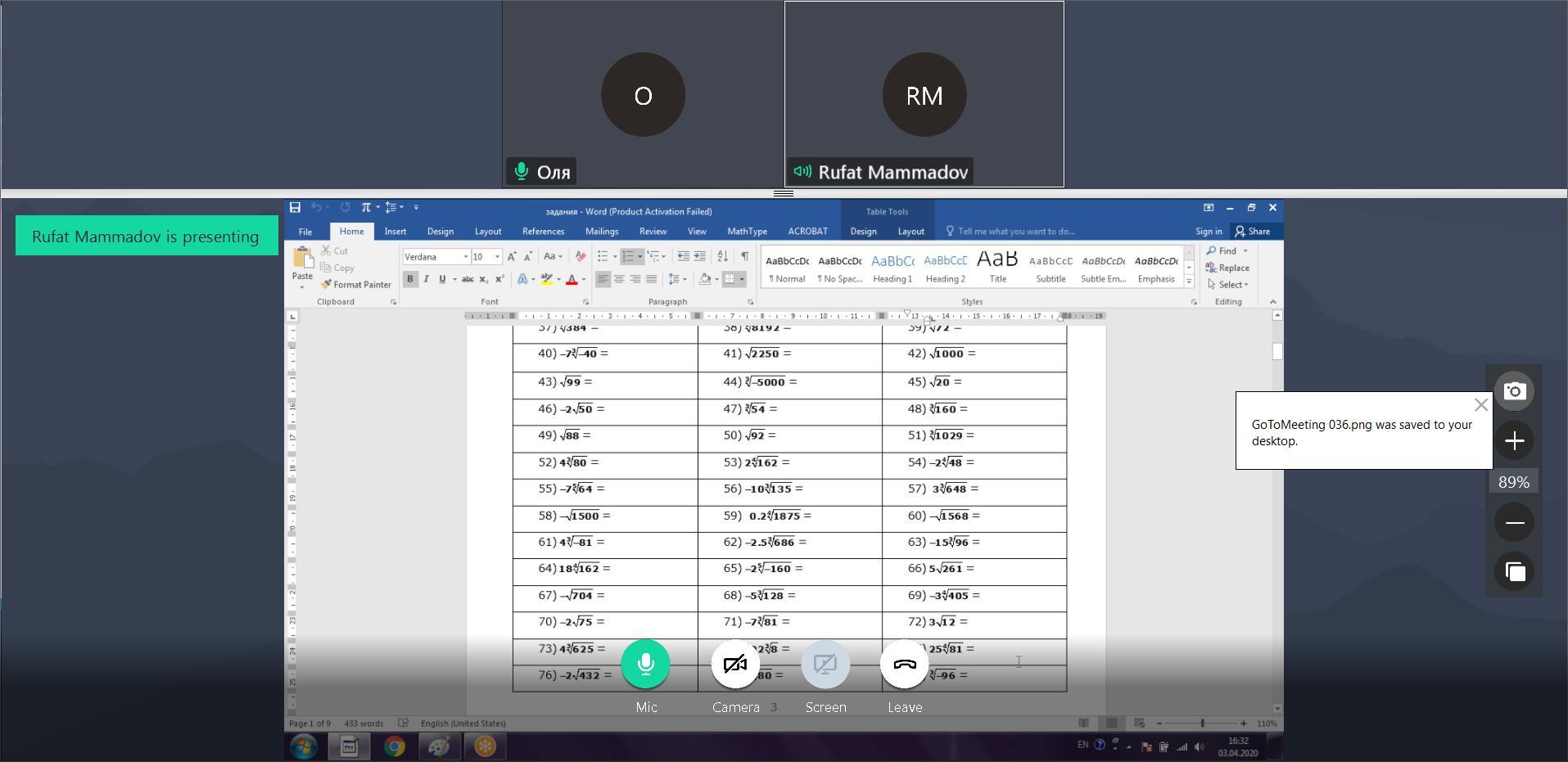Click the stacked windows icon under zoom controls
Viewport: 1568px width, 762px height.
[x=1514, y=571]
